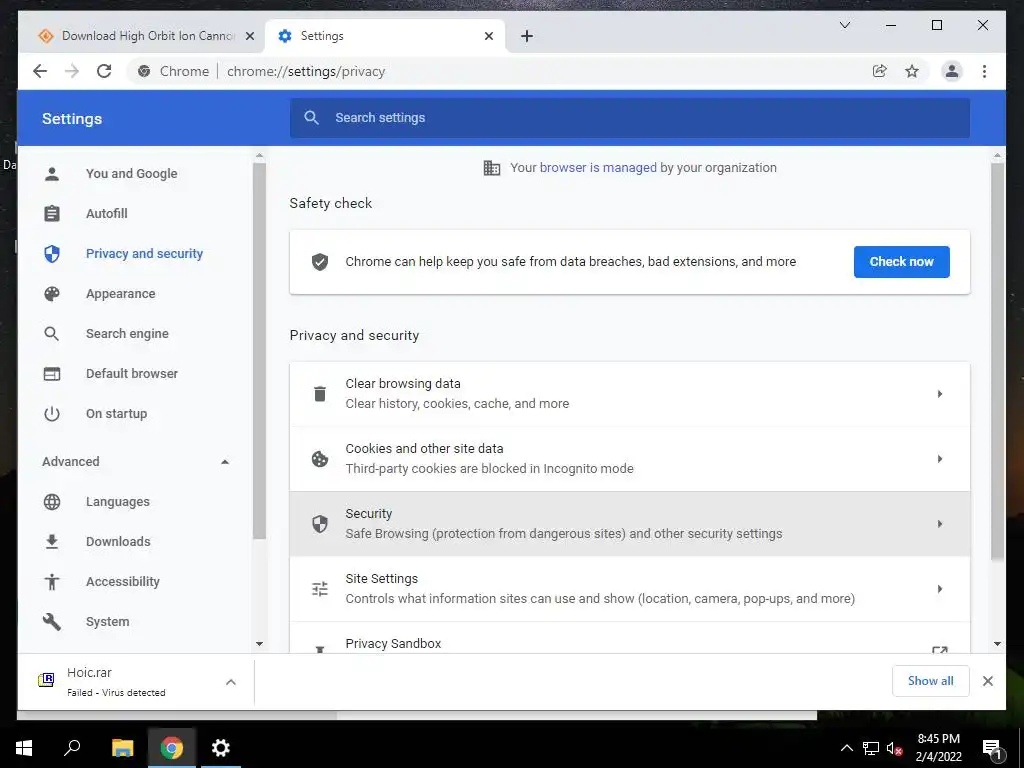Select the Settings tab
The height and width of the screenshot is (768, 1024).
(385, 36)
